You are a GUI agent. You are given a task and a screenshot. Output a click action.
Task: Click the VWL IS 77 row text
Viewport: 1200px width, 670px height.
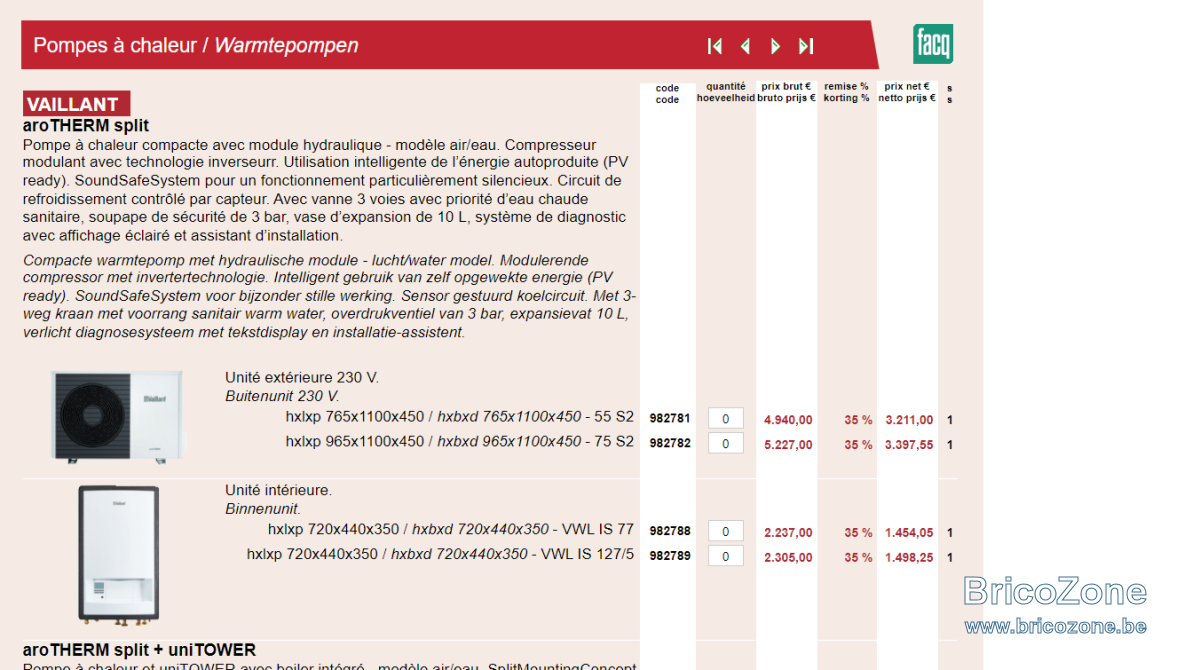pyautogui.click(x=451, y=529)
